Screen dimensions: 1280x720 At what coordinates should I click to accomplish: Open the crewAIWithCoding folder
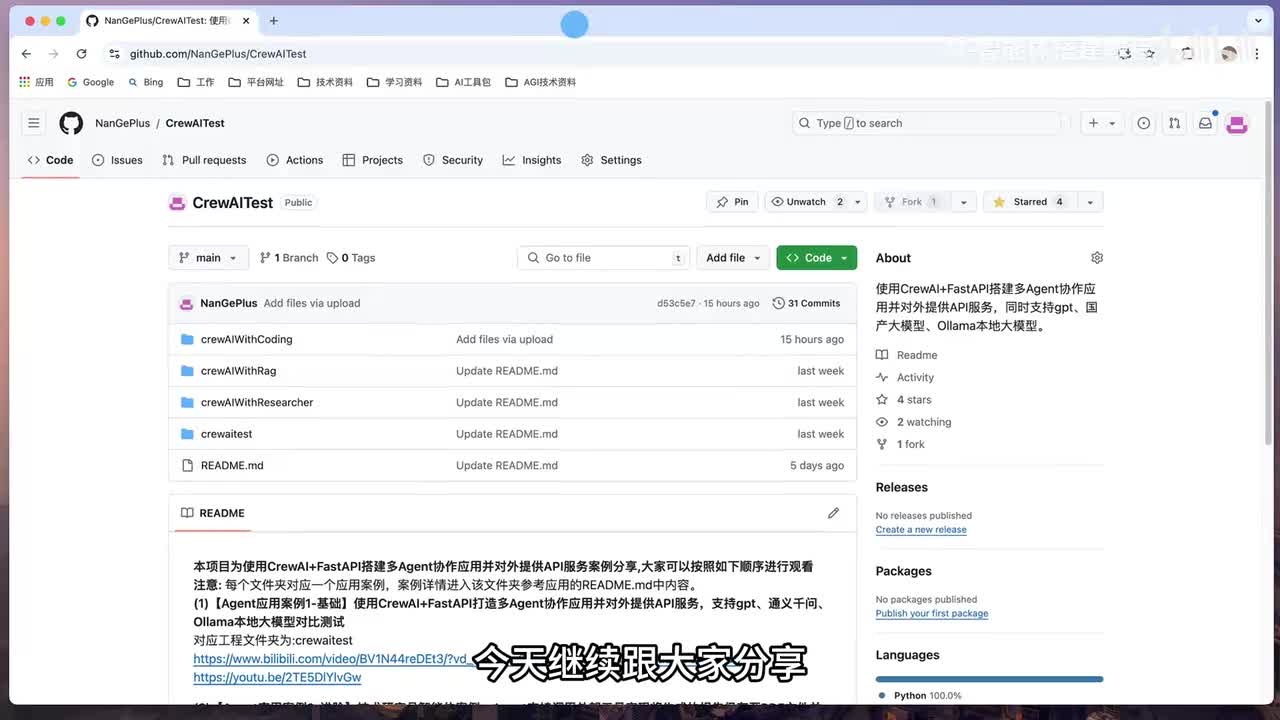(246, 339)
